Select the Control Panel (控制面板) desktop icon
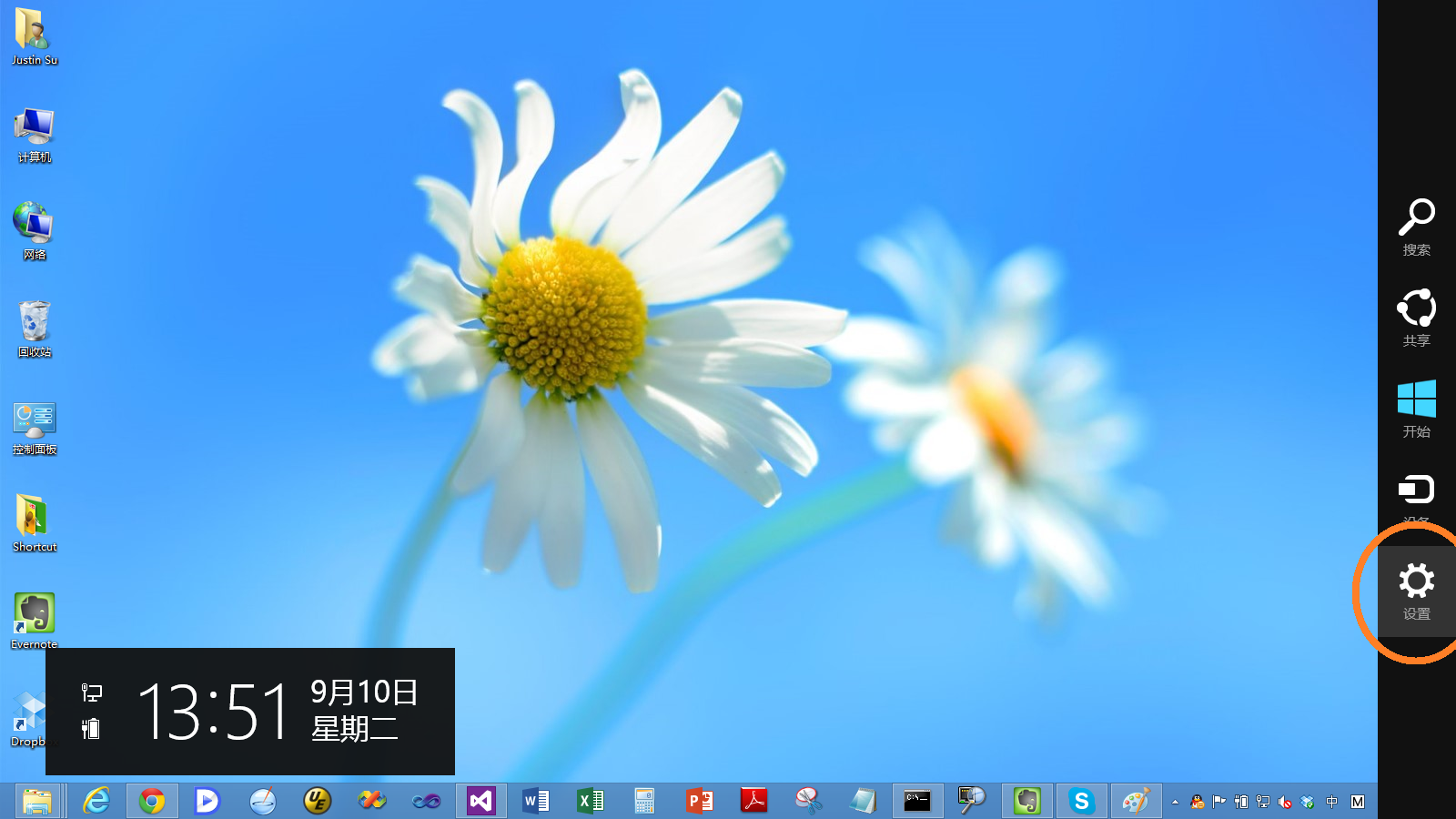Viewport: 1456px width, 819px height. (x=35, y=426)
